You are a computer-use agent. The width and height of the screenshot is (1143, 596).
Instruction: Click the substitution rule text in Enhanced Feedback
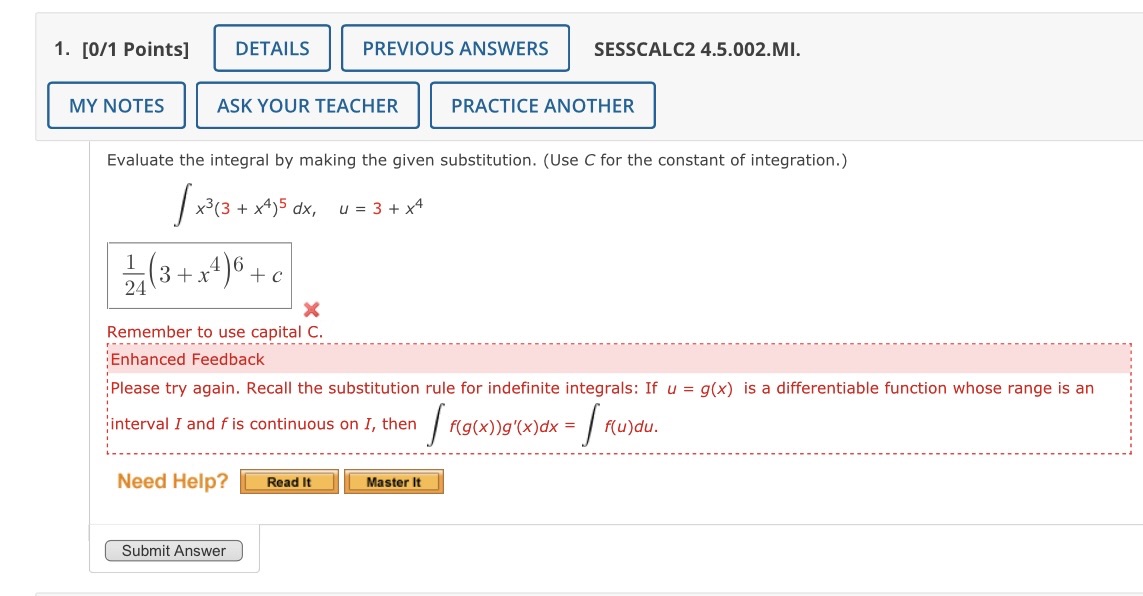[500, 388]
